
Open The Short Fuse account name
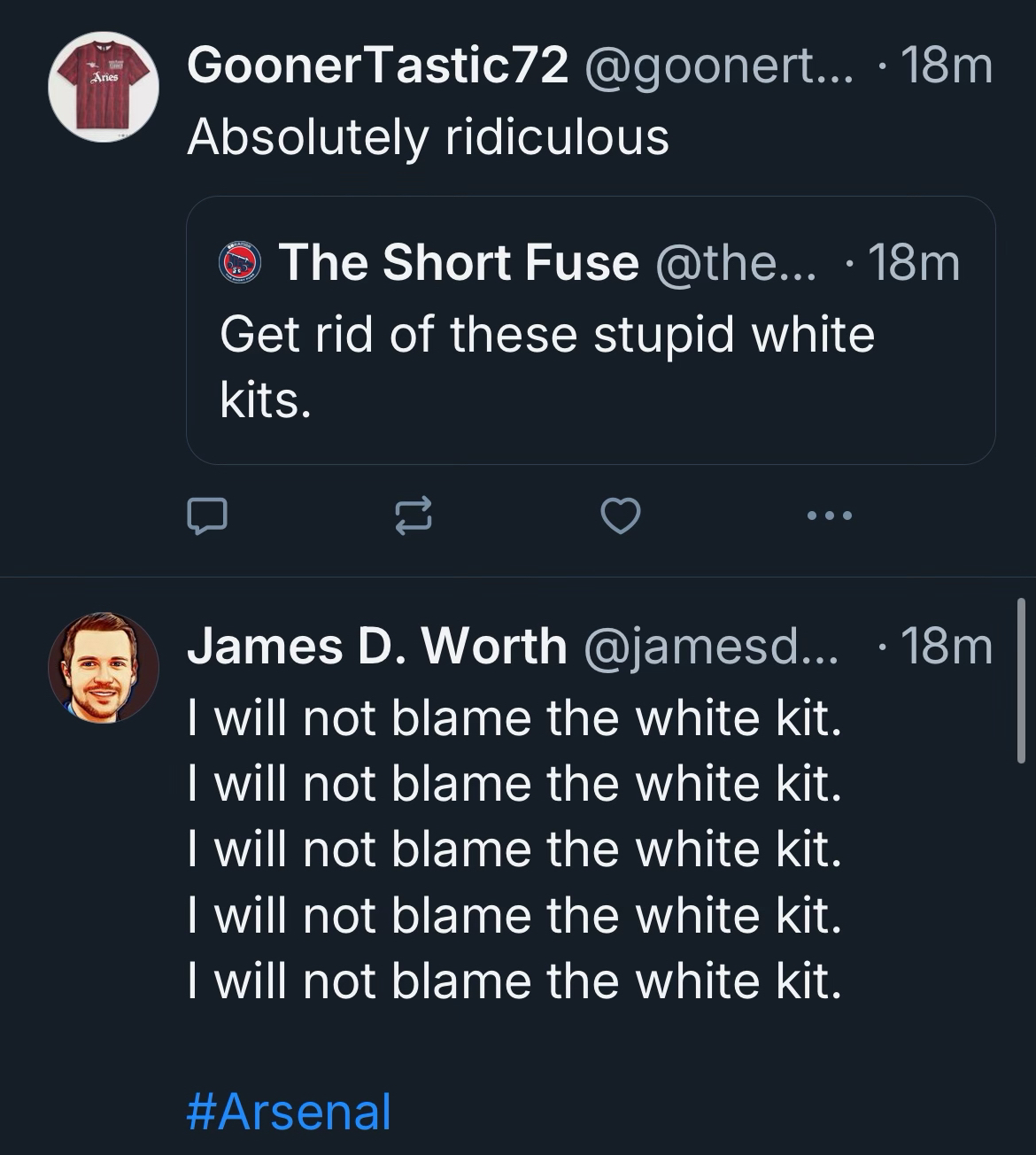[459, 263]
